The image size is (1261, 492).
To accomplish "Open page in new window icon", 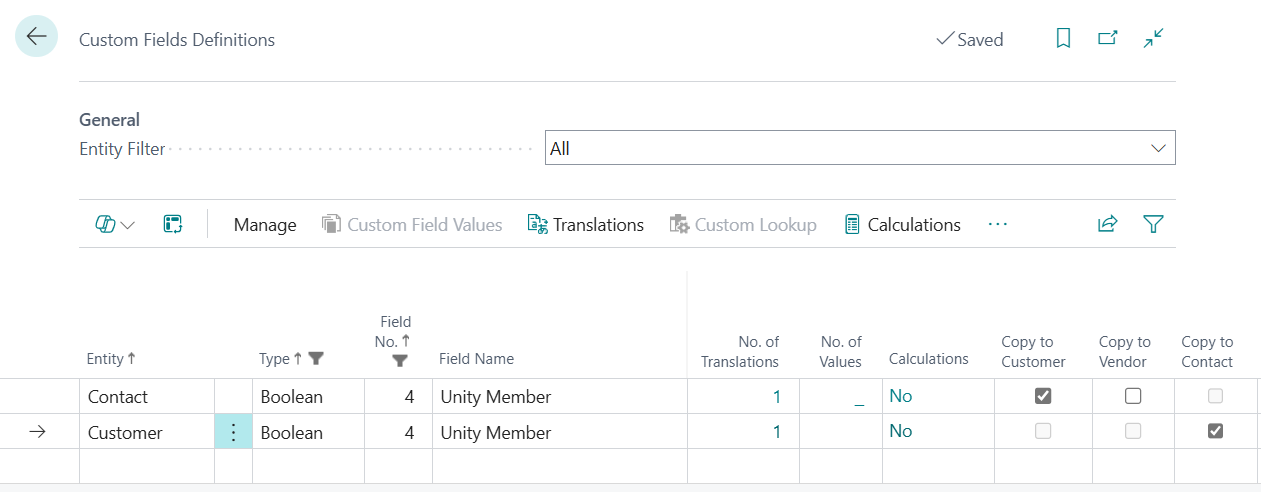I will 1107,39.
